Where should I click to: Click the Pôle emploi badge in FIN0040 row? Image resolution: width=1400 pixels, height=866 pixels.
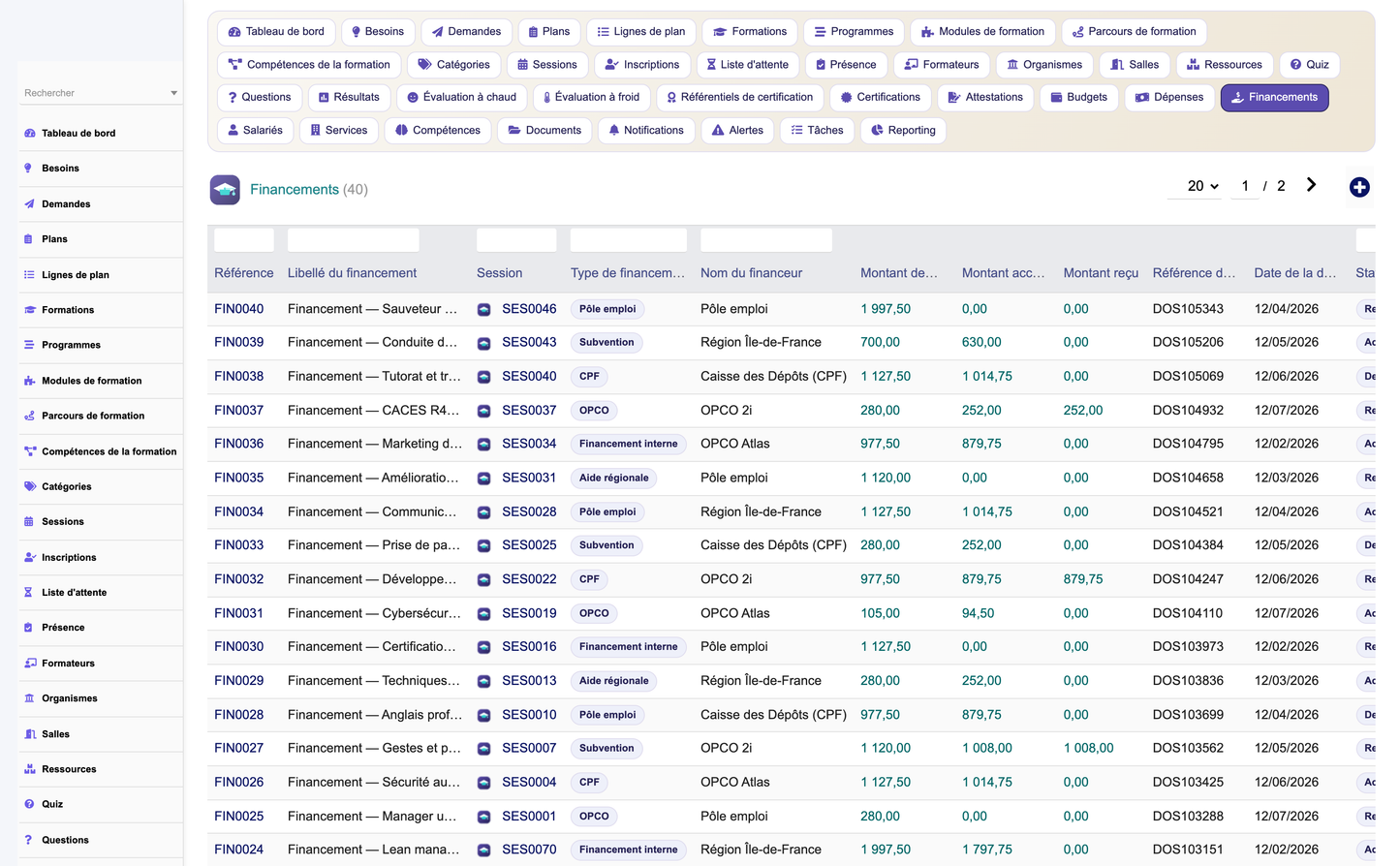(x=607, y=309)
